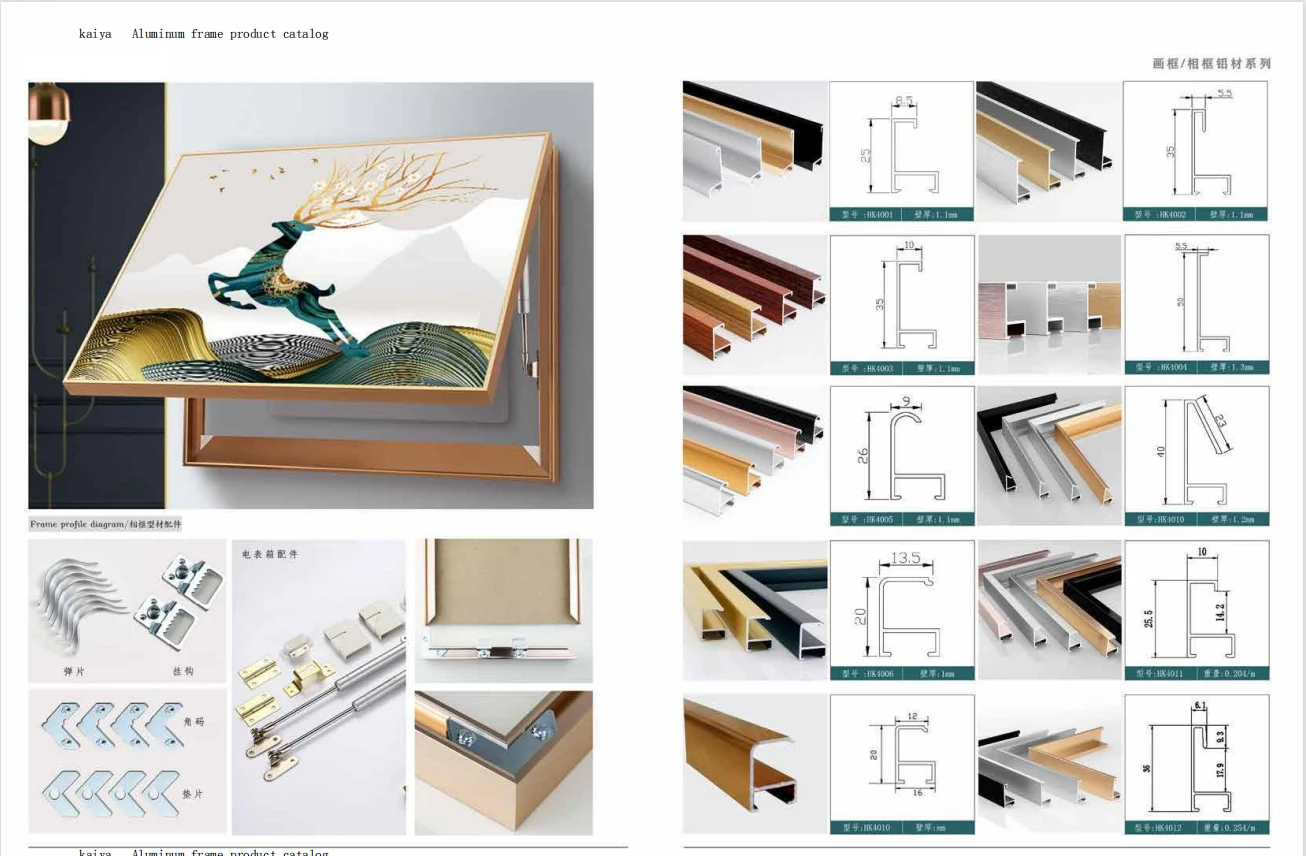This screenshot has width=1306, height=856.
Task: Open the HK4006 gold and black frames photo
Action: click(755, 611)
